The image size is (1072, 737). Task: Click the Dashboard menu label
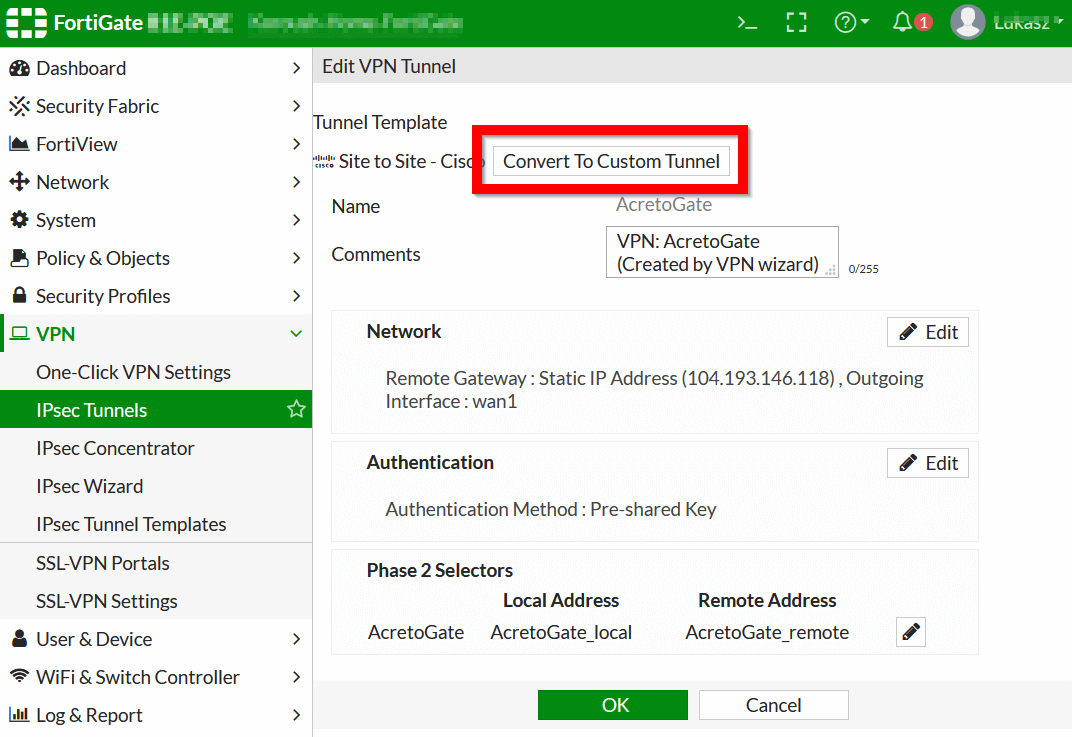pyautogui.click(x=81, y=68)
